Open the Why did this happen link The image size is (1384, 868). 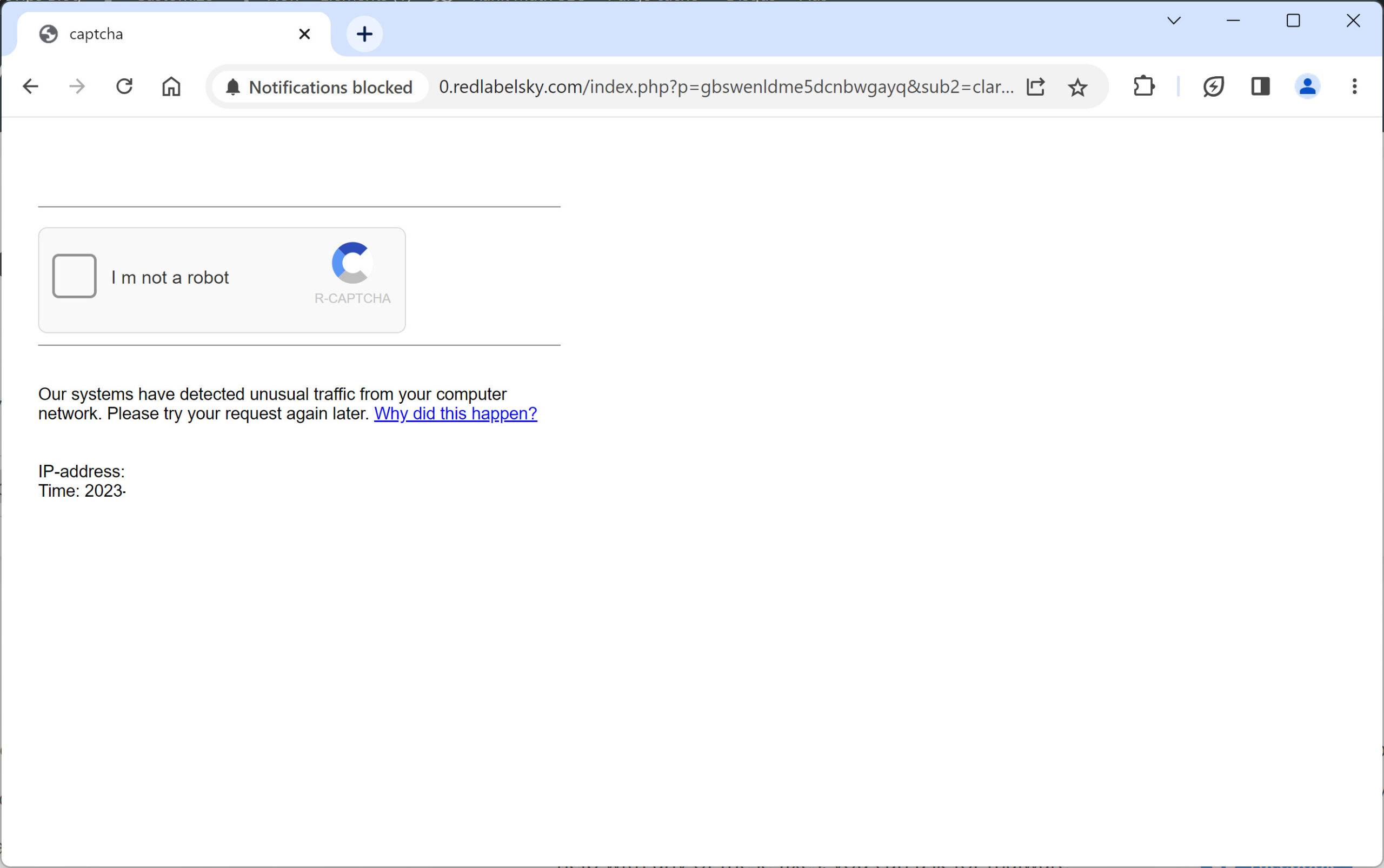pyautogui.click(x=455, y=413)
